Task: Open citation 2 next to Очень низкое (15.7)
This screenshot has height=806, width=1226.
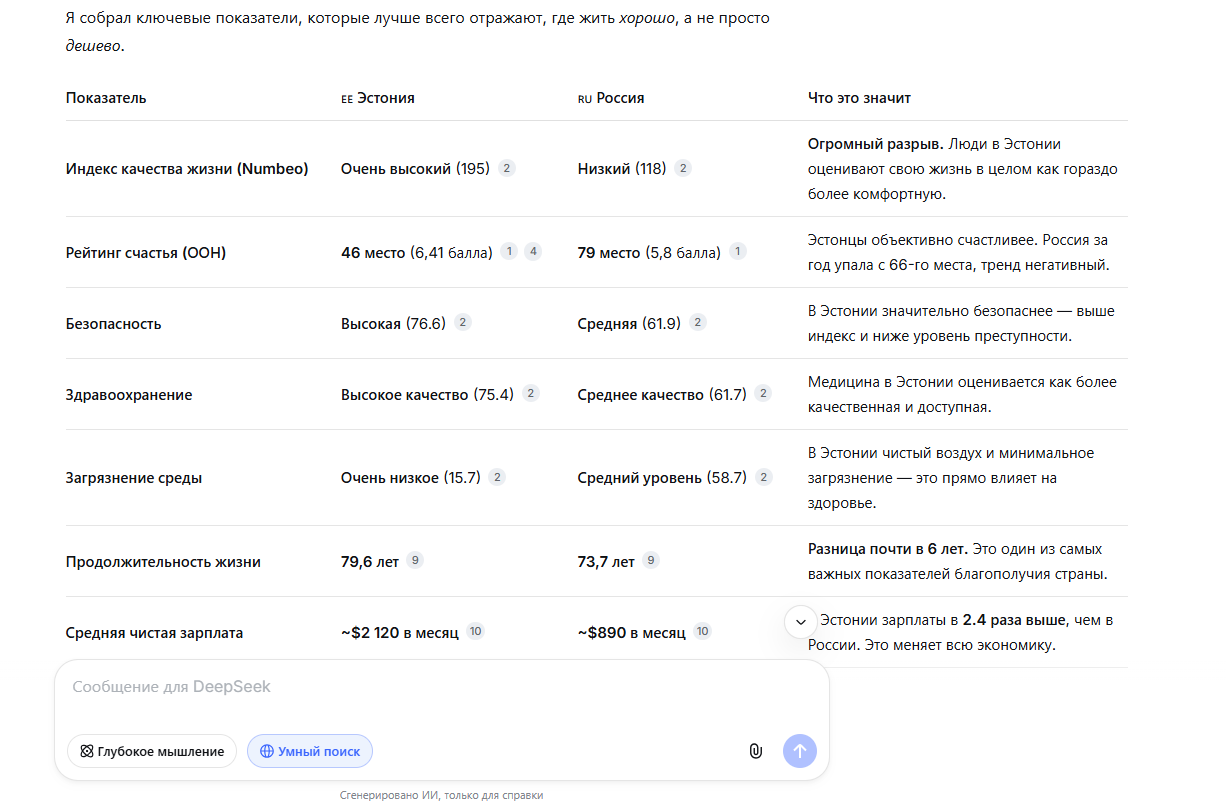Action: (x=497, y=477)
